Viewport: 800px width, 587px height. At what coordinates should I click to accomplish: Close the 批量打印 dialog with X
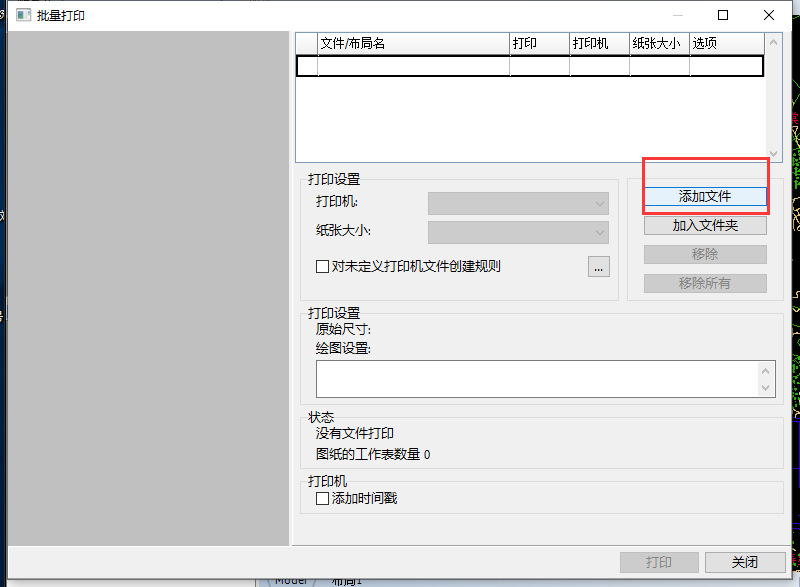tap(769, 15)
